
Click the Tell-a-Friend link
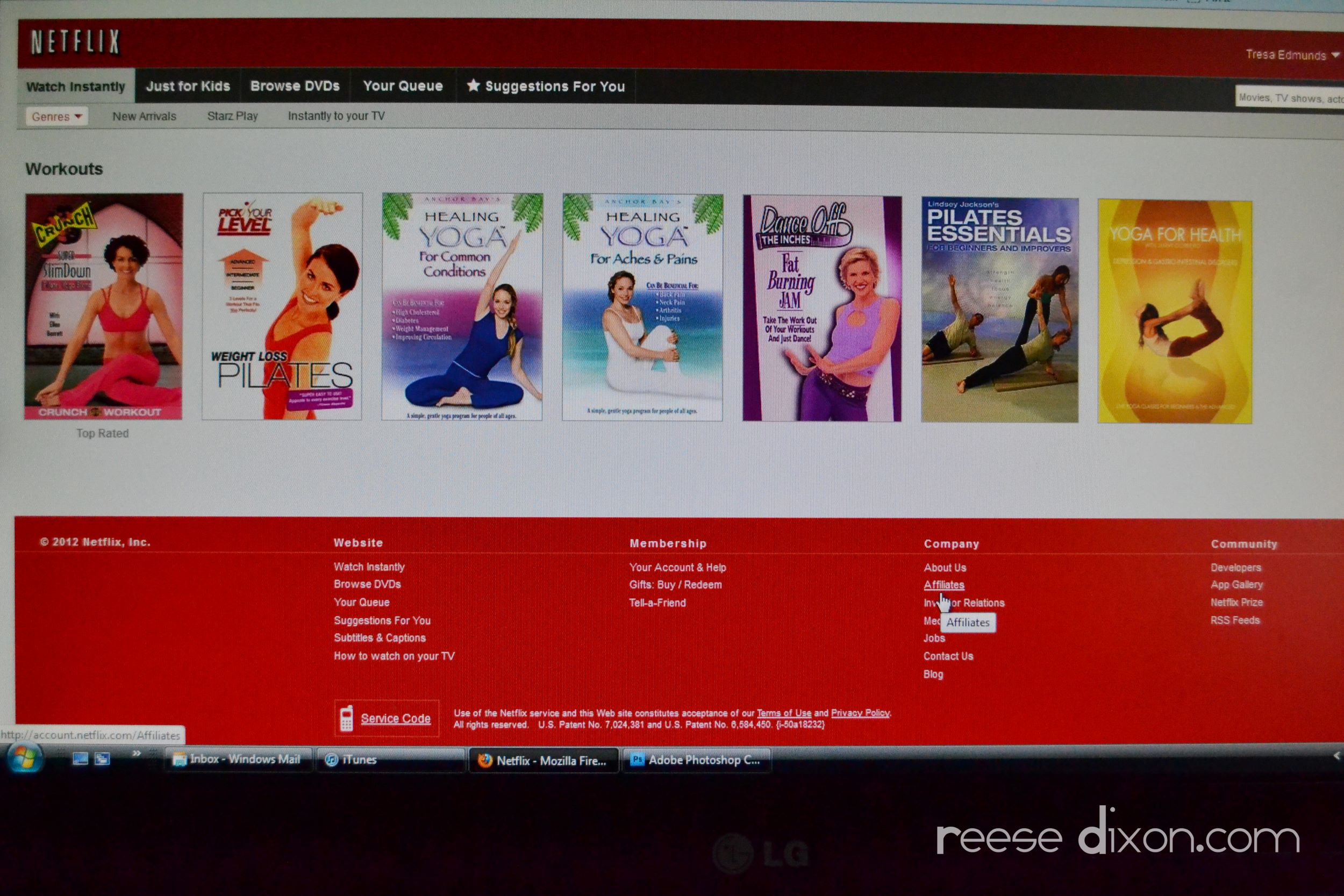click(657, 603)
